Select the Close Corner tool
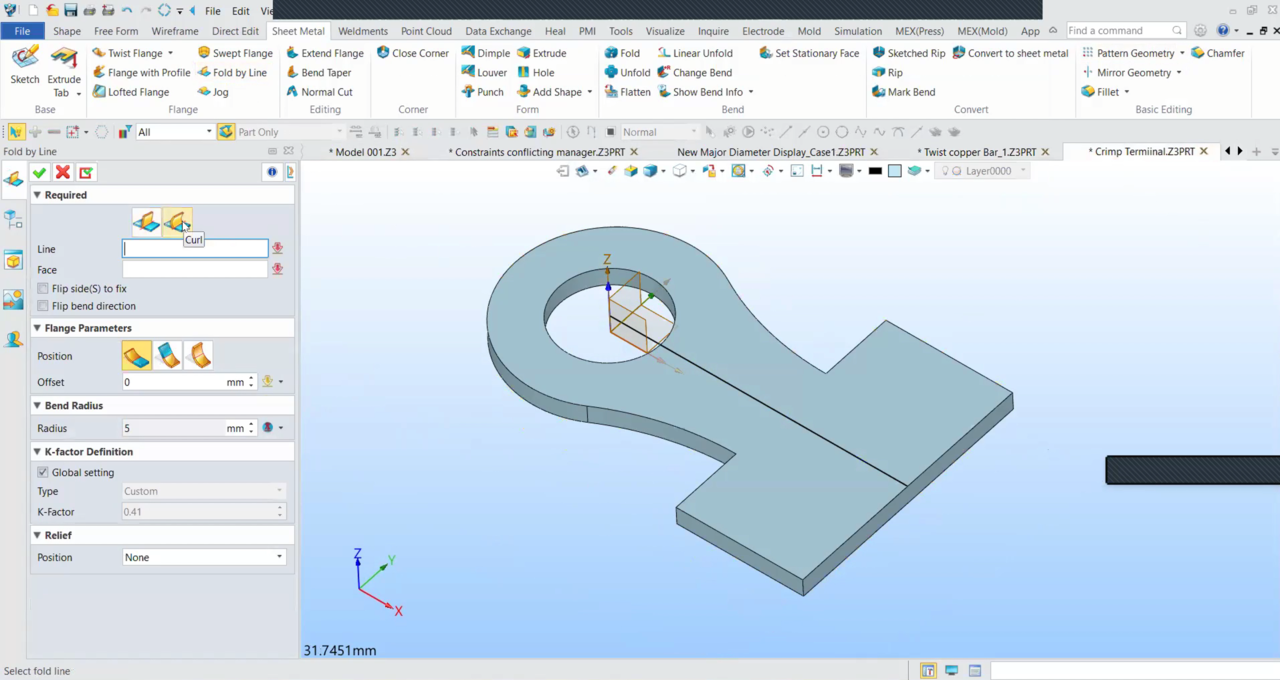This screenshot has width=1280, height=680. [412, 53]
